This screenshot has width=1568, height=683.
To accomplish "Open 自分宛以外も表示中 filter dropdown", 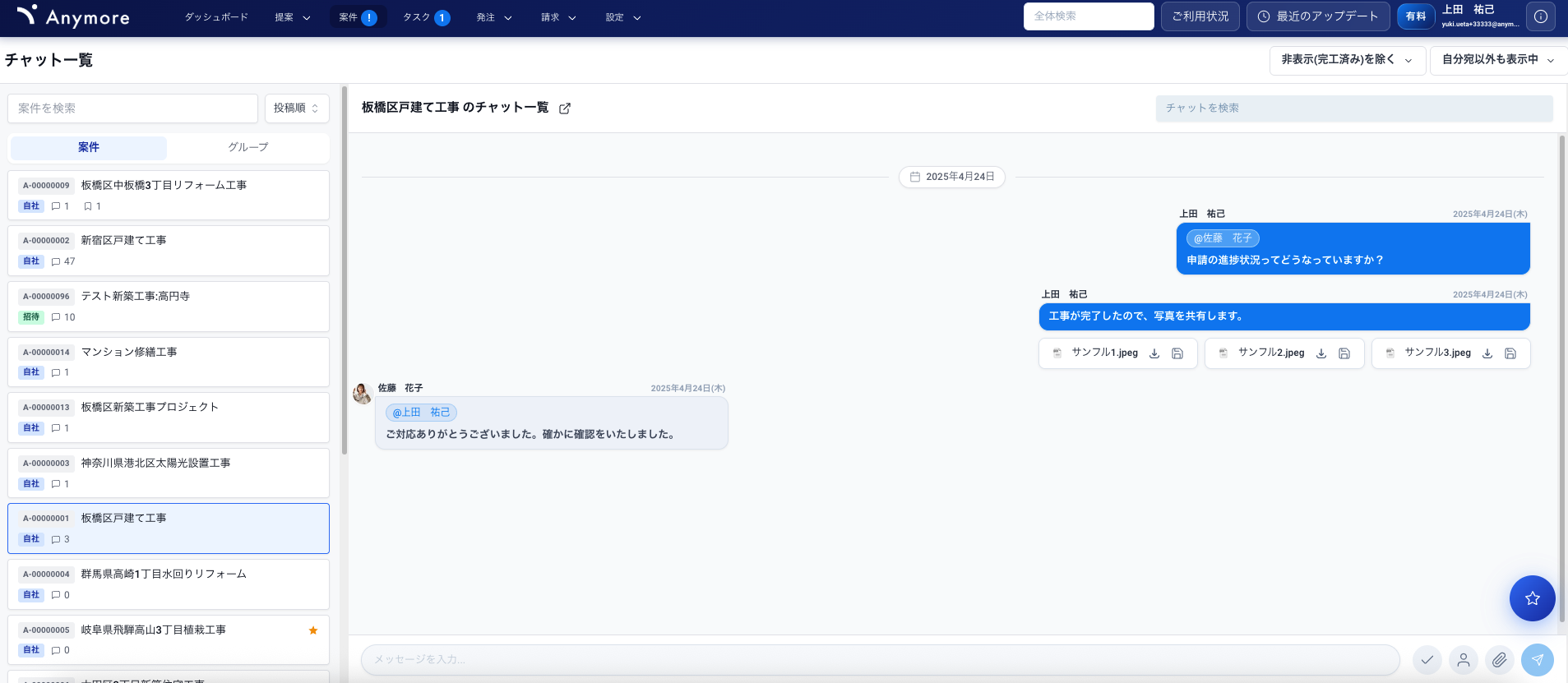I will tap(1499, 60).
